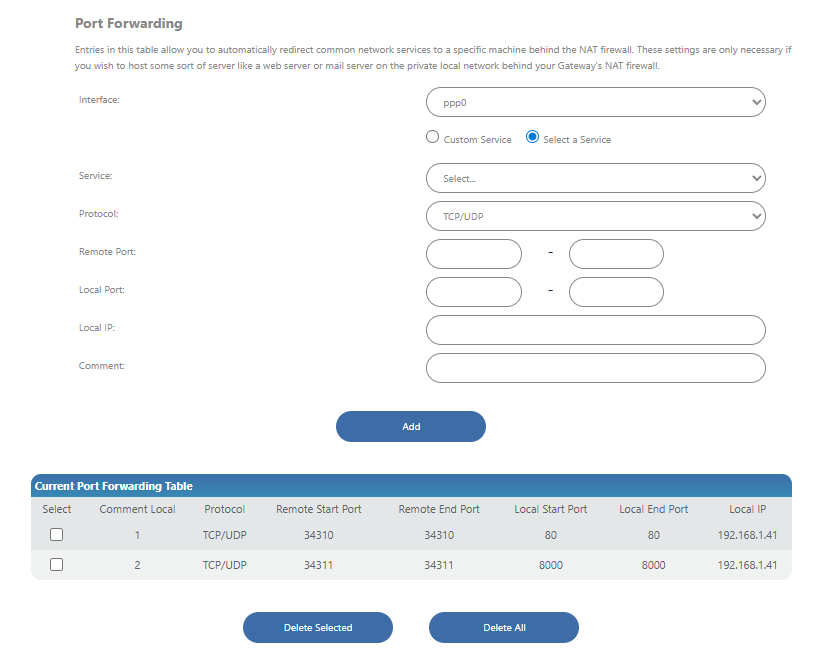Open the Protocol dropdown showing TCP/UDP
818x671 pixels.
(596, 217)
